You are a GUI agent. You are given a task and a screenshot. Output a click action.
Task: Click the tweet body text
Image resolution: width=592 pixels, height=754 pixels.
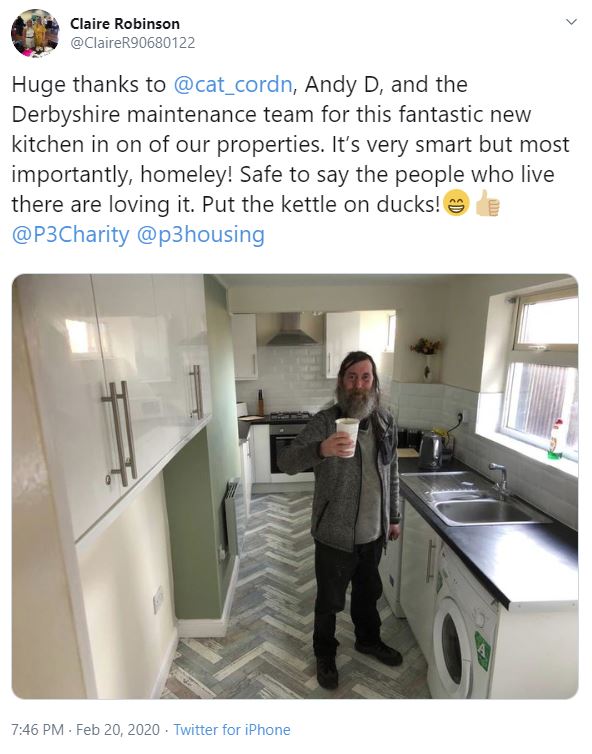290,159
